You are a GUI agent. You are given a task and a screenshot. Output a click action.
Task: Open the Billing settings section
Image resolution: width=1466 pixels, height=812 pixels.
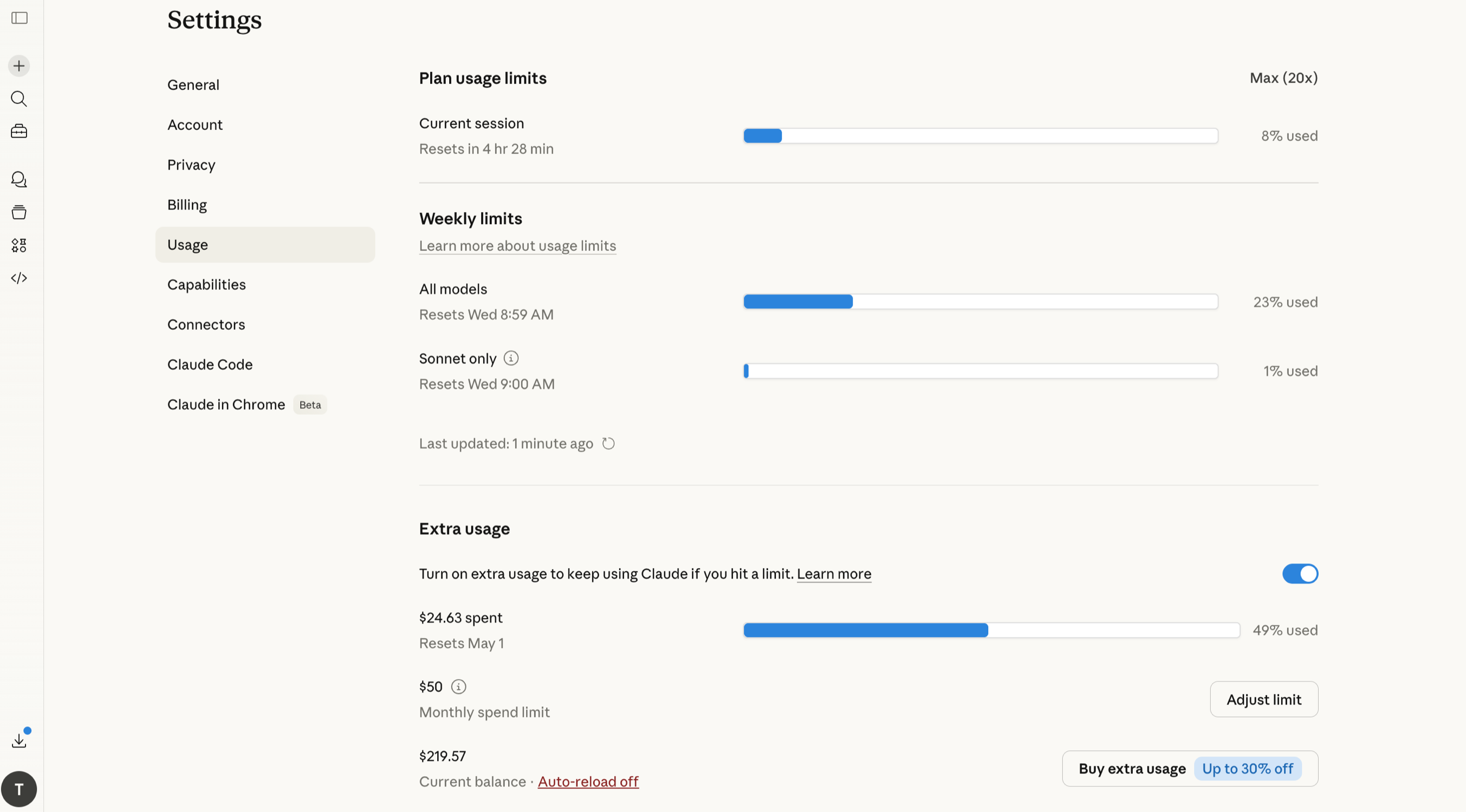point(187,205)
